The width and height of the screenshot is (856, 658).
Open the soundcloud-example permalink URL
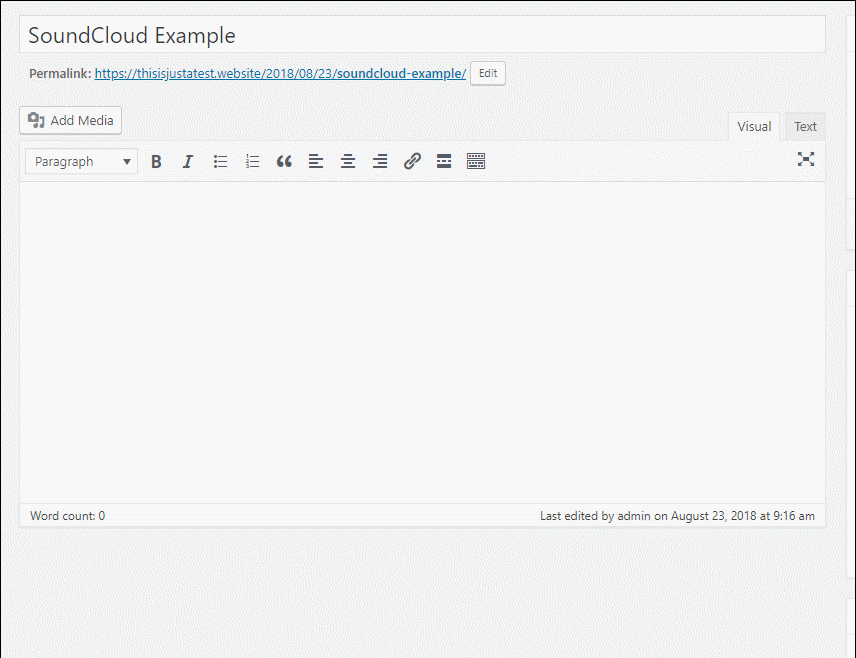click(x=280, y=74)
